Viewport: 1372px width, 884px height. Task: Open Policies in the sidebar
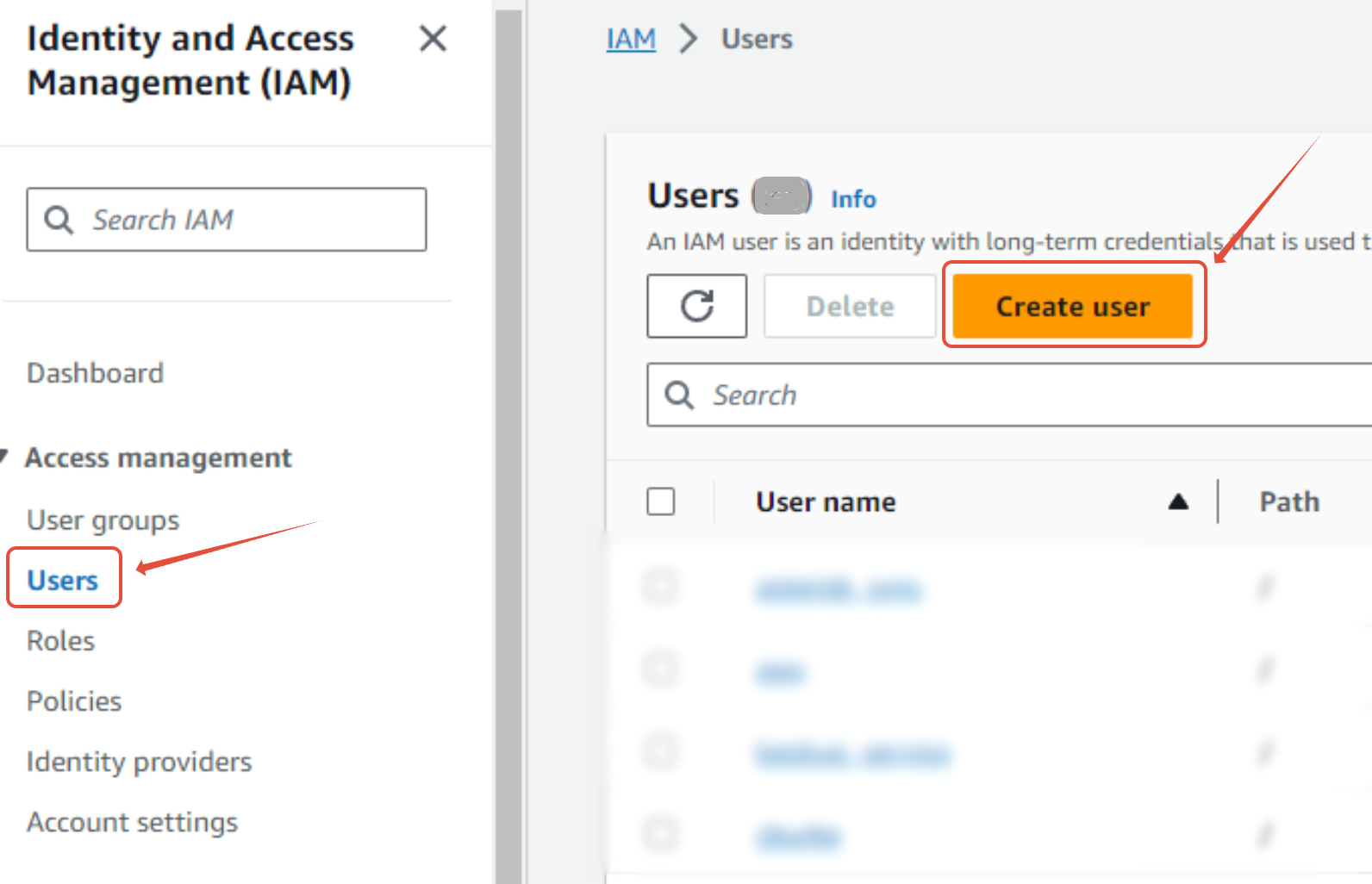point(74,701)
